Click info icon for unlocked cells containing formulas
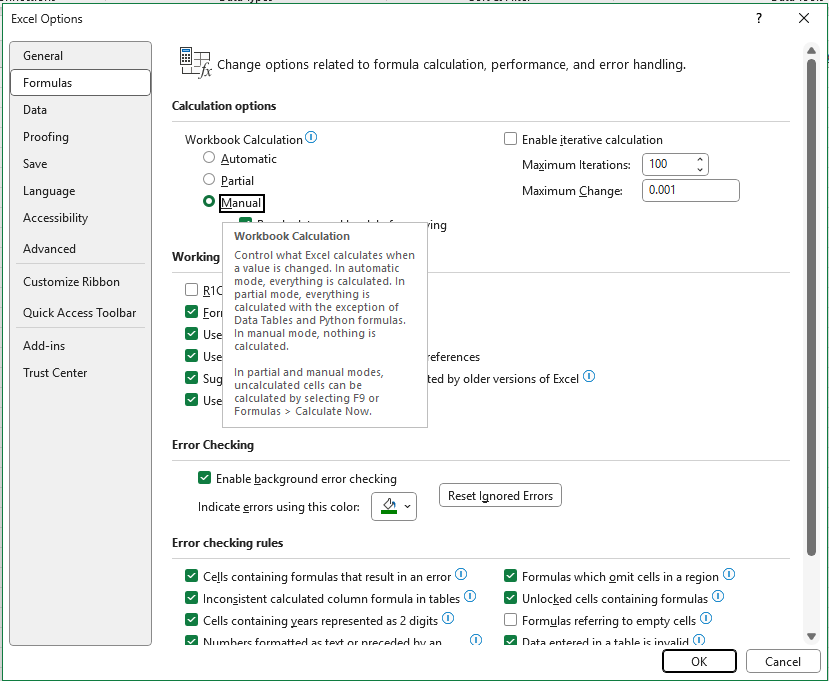 (x=718, y=596)
